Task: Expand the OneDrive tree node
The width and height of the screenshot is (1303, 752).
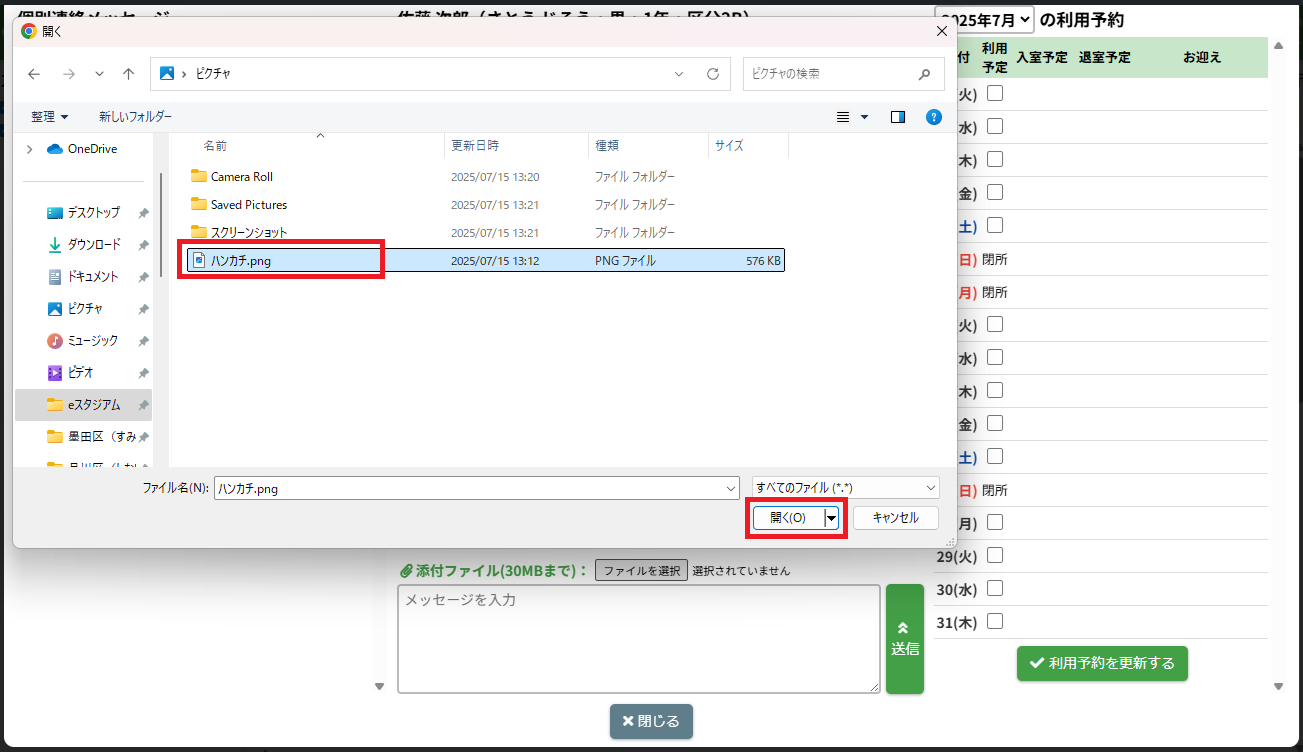Action: point(30,149)
